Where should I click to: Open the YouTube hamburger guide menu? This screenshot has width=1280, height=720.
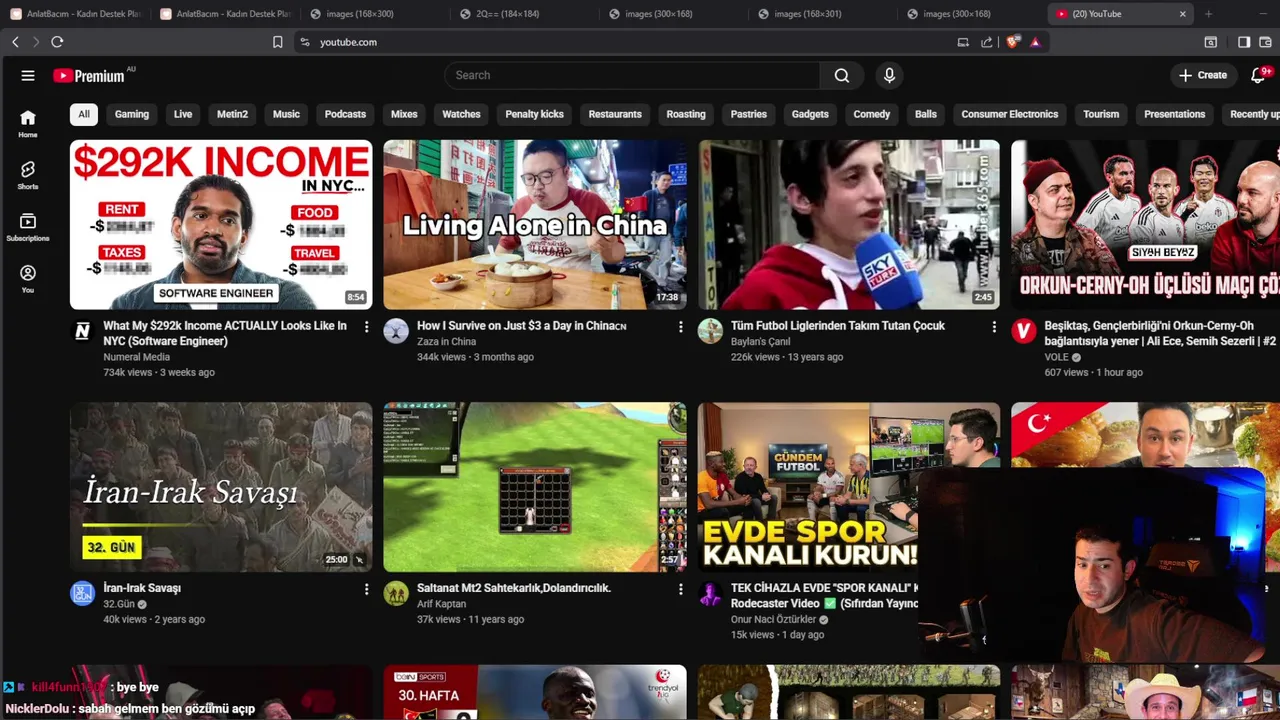click(28, 75)
